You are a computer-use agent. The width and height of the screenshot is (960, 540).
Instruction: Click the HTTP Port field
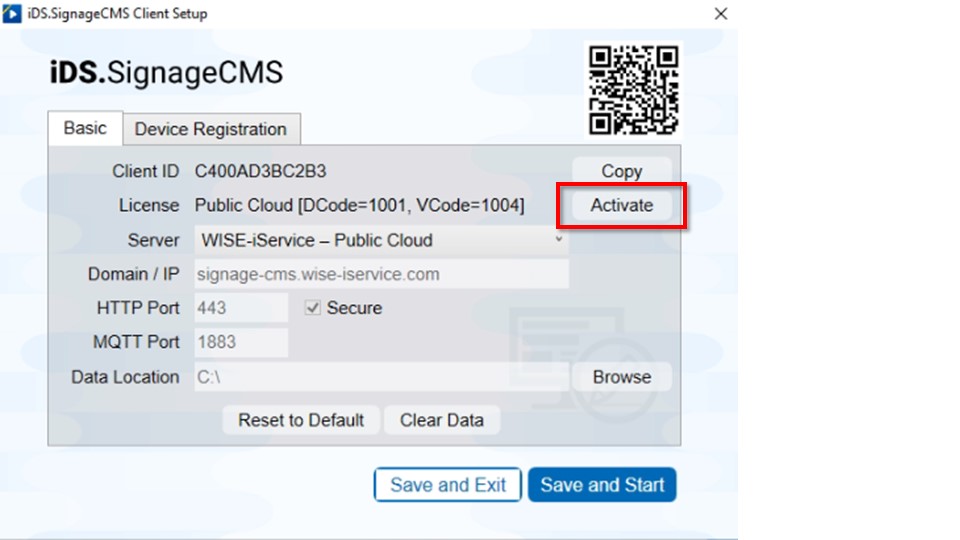240,308
